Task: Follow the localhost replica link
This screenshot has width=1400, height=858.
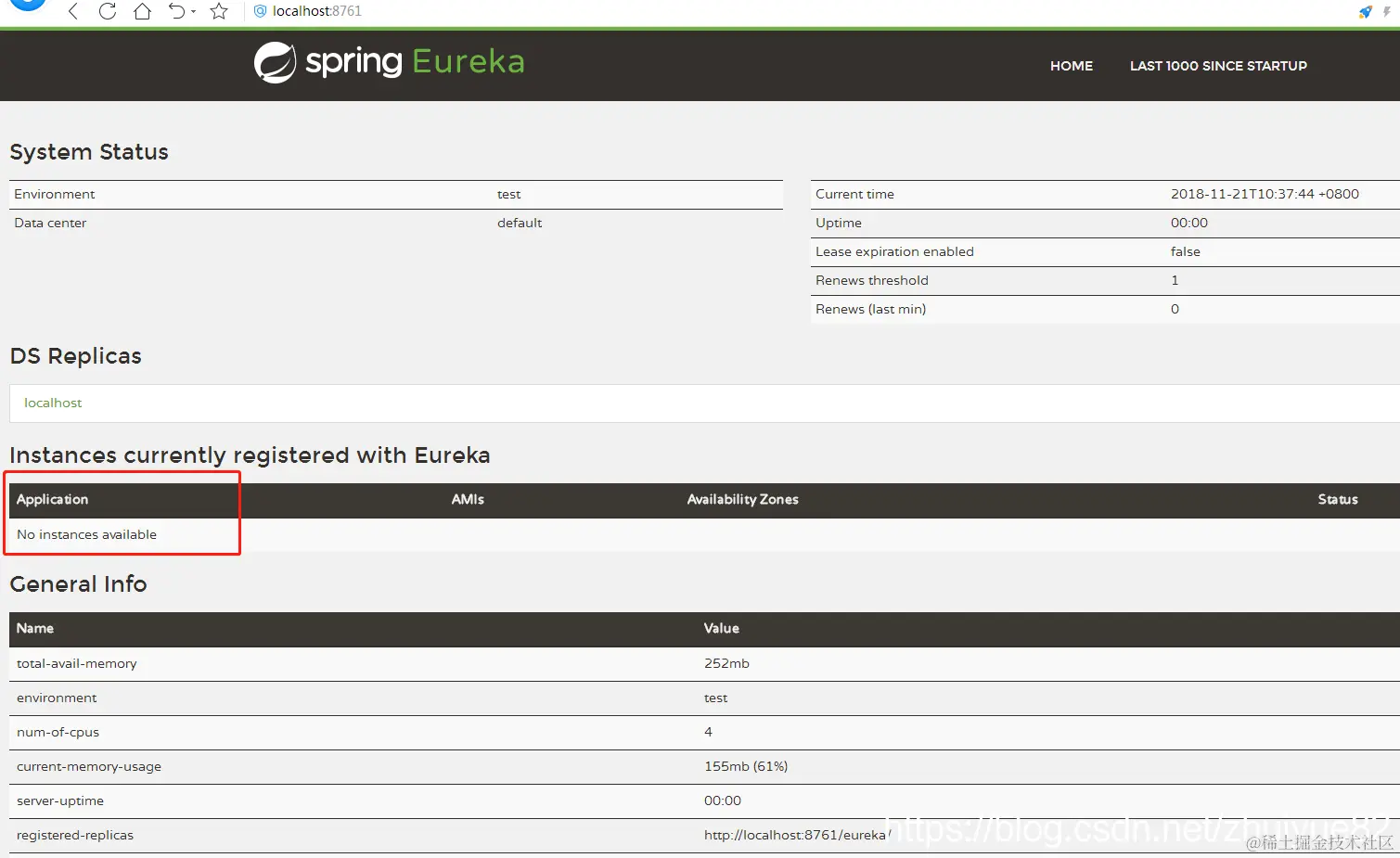Action: (x=53, y=403)
